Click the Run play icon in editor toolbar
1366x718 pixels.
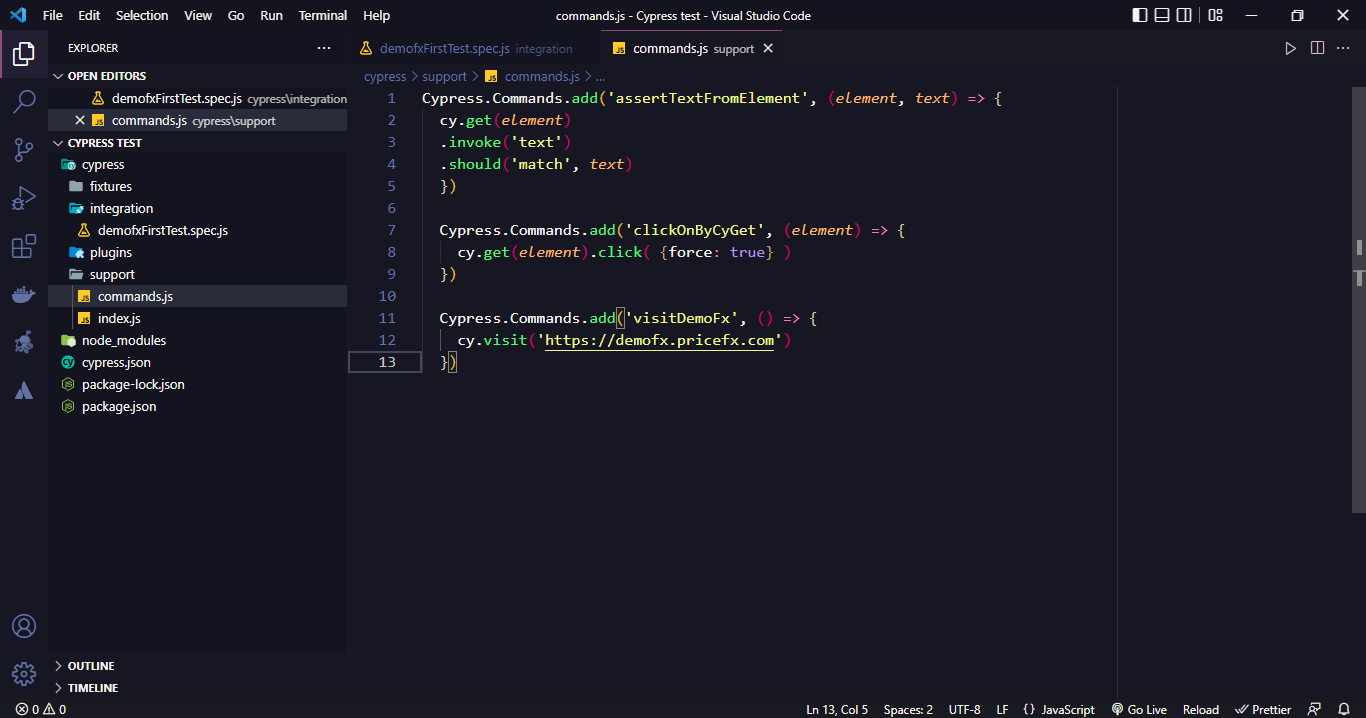coord(1290,48)
